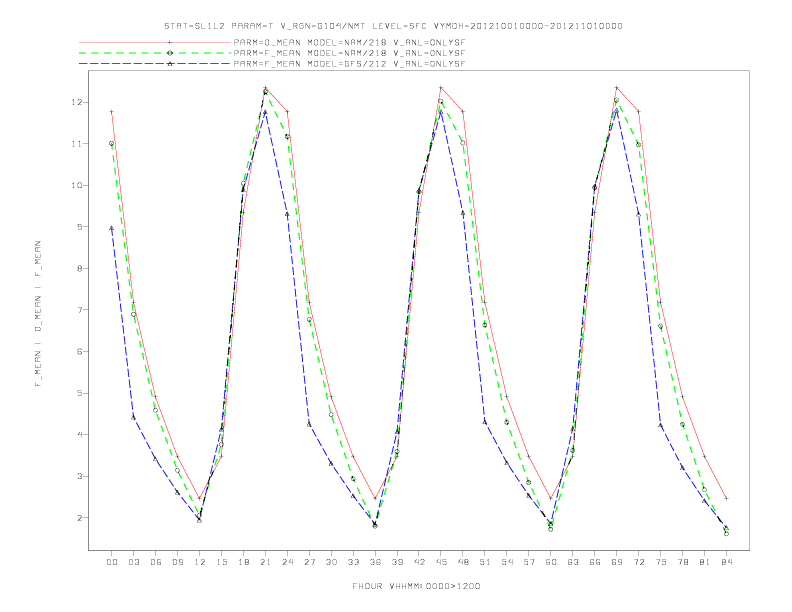Click x-axis forecast hour label 57

point(529,562)
